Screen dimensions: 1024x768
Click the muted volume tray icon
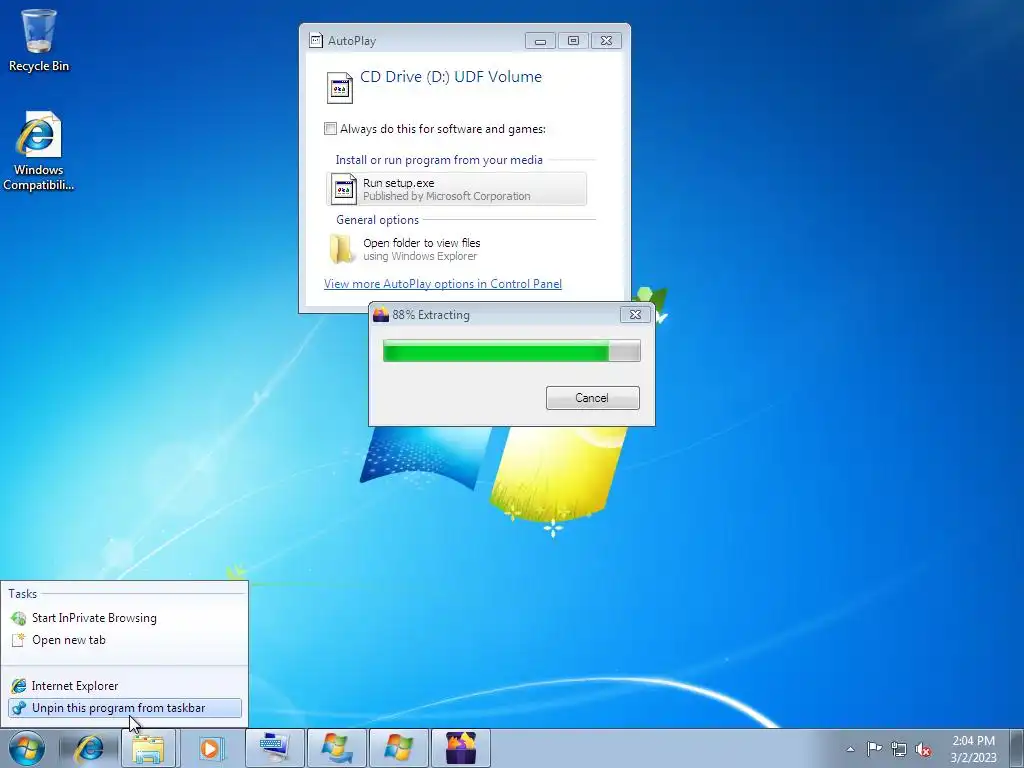pos(923,749)
